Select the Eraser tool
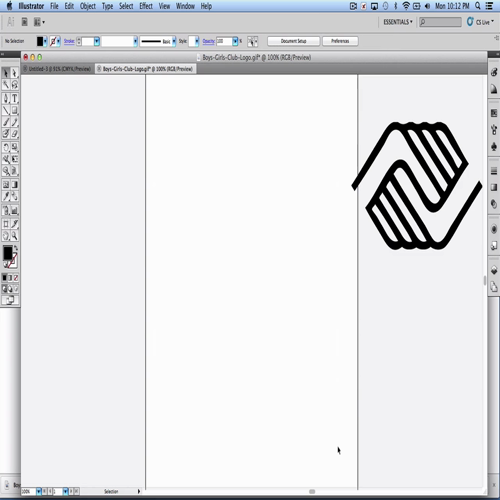Screen dimensions: 500x500 (14, 134)
